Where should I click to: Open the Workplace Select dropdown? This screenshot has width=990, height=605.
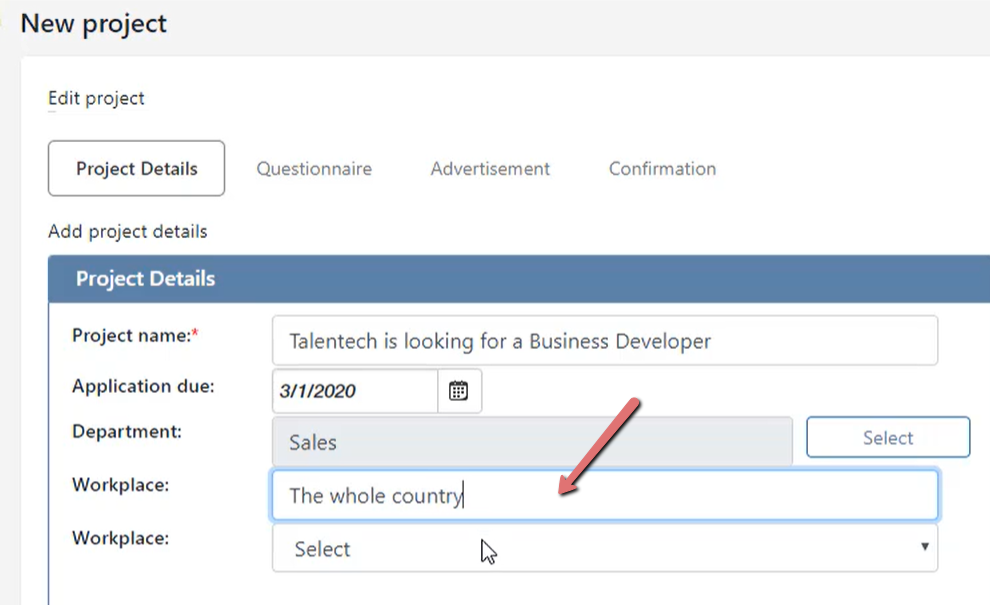coord(605,548)
